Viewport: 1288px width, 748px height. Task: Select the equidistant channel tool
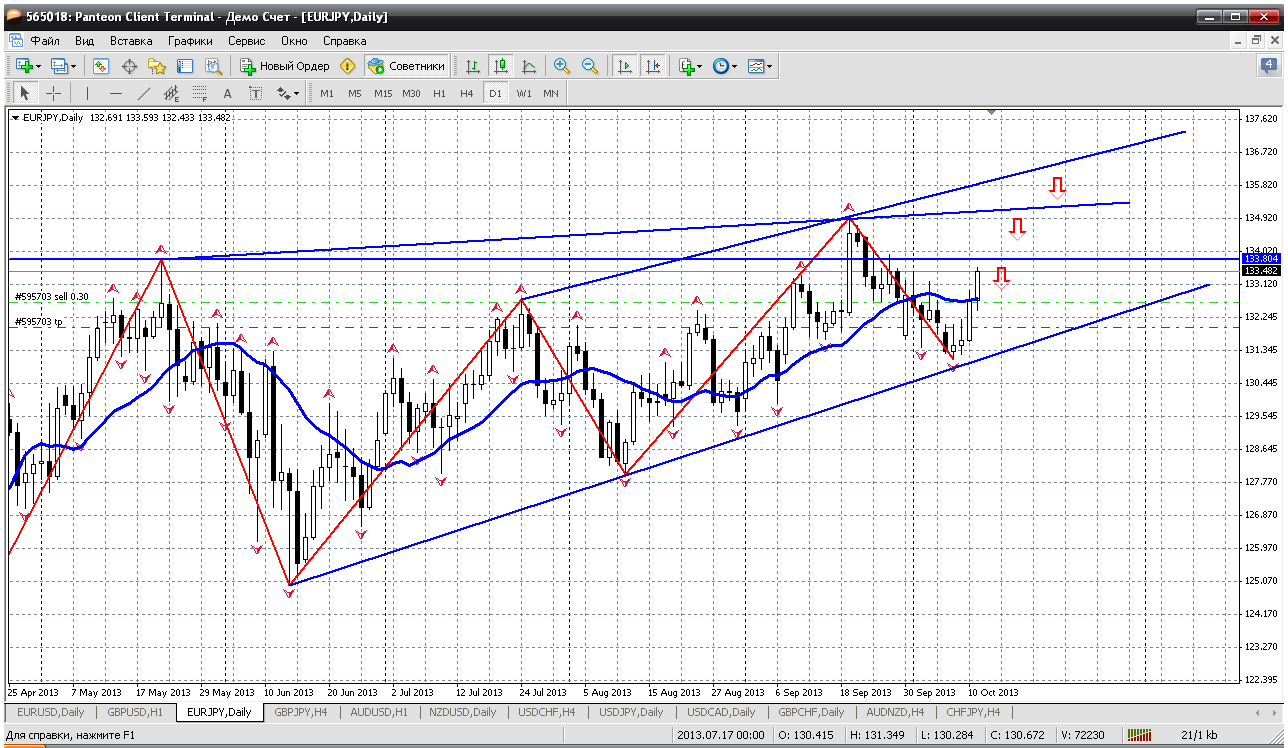click(172, 93)
